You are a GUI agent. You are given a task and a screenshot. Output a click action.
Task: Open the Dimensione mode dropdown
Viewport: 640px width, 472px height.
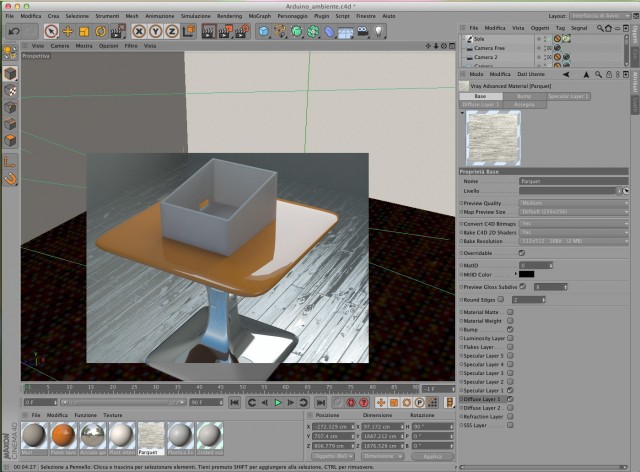pyautogui.click(x=382, y=456)
